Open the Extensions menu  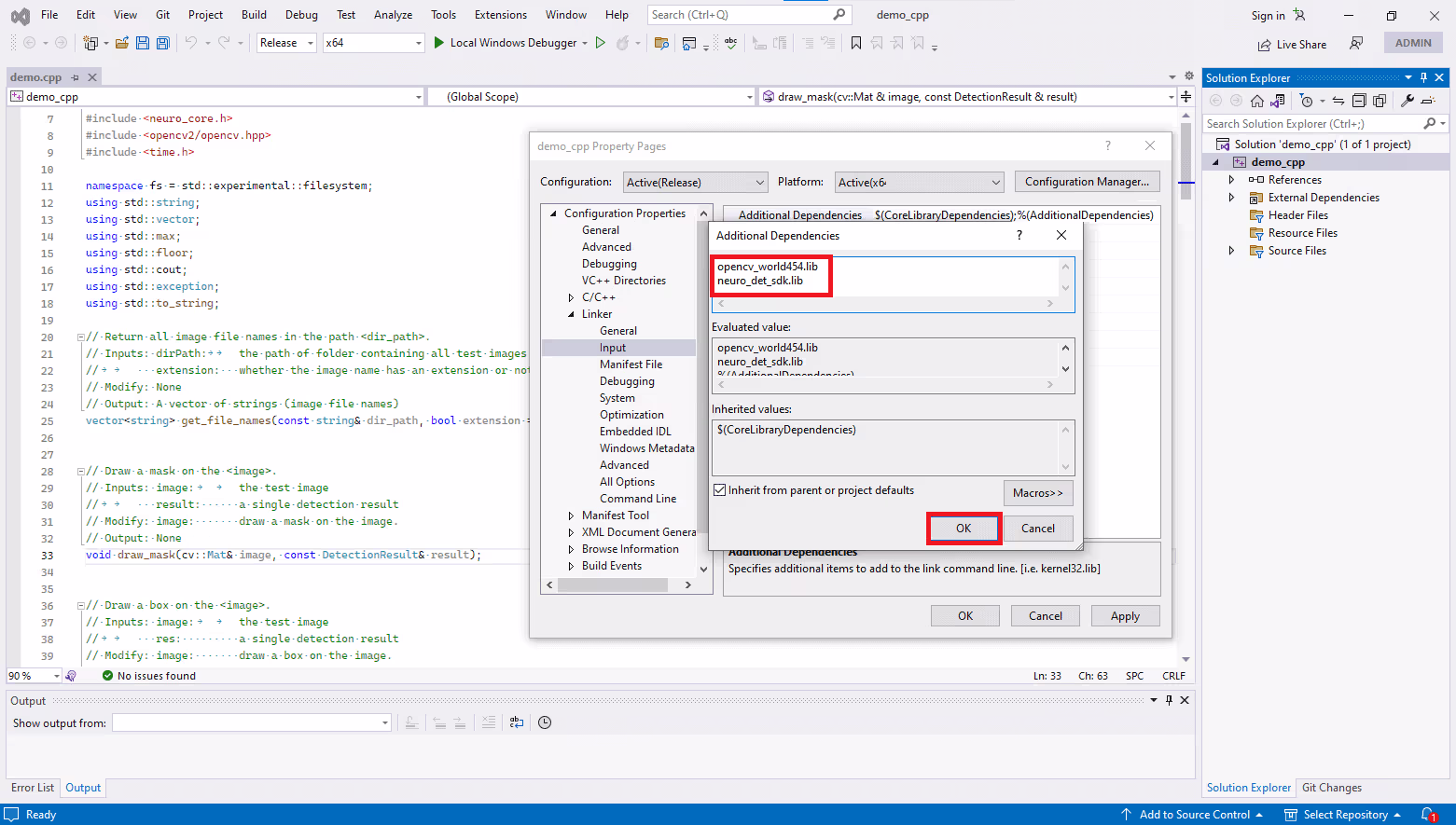(501, 15)
